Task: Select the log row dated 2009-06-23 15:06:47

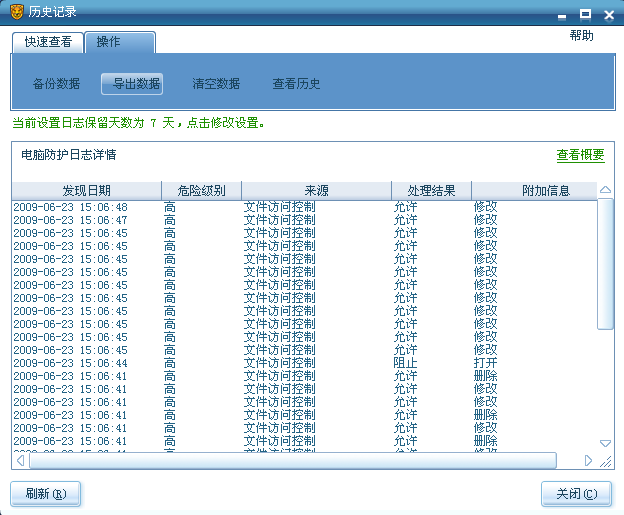Action: [304, 220]
